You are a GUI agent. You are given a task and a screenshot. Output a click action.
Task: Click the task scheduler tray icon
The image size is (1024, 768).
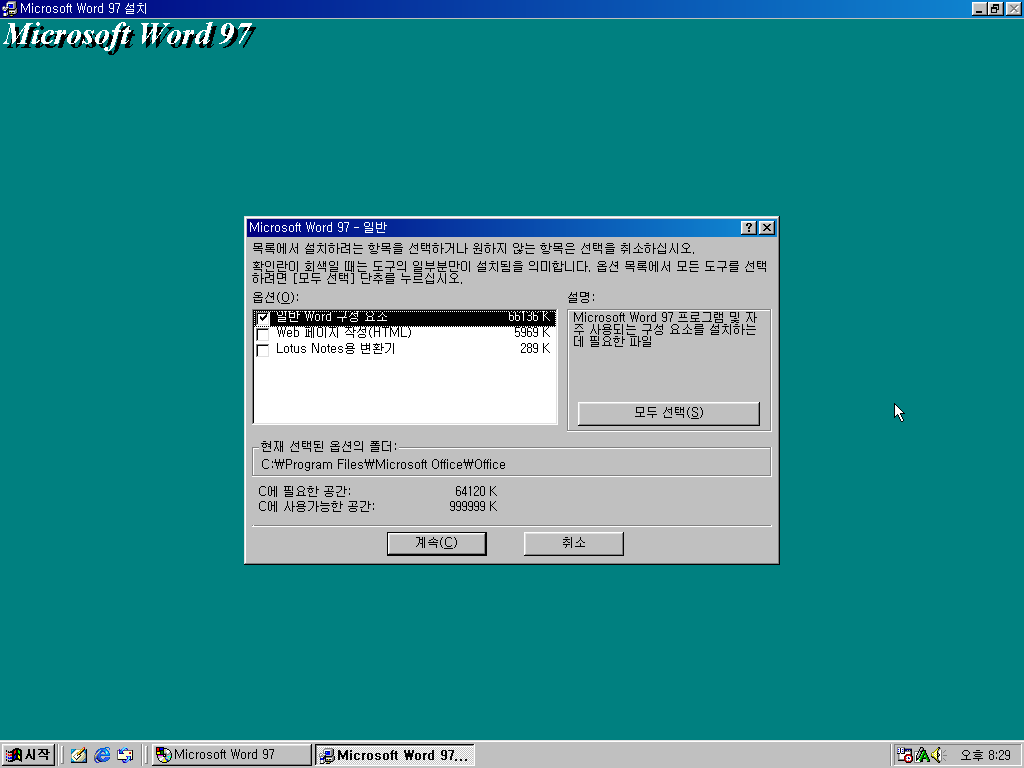tap(904, 755)
